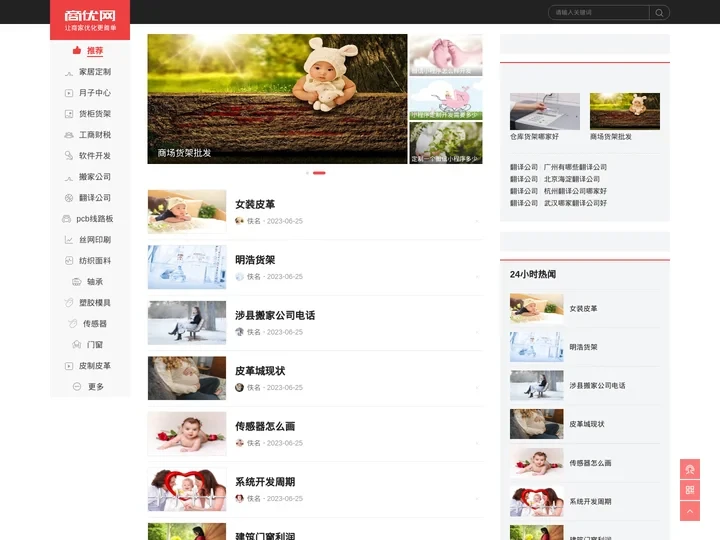This screenshot has width=720, height=540.
Task: Open the 广州有哪些翻译公司 link
Action: [575, 167]
